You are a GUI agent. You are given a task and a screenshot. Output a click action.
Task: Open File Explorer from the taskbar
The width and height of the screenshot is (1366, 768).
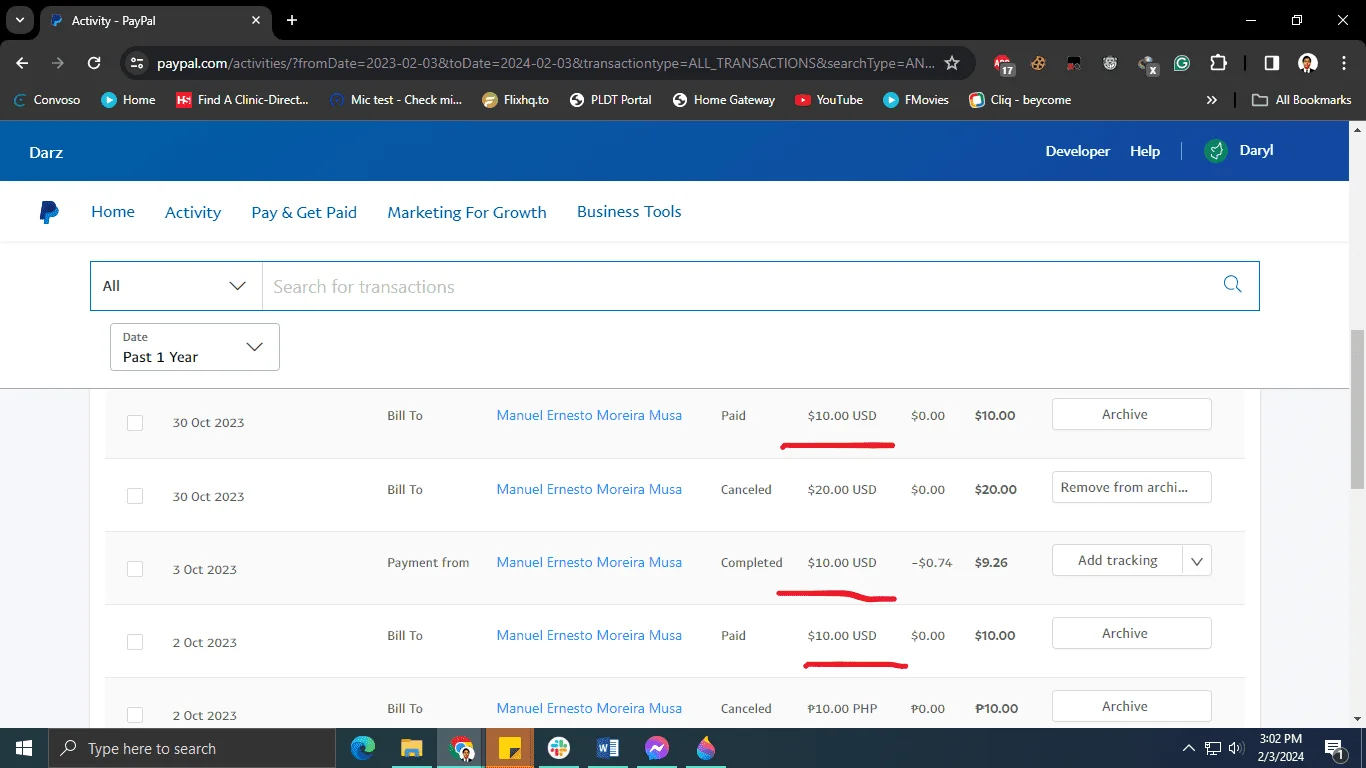[412, 748]
